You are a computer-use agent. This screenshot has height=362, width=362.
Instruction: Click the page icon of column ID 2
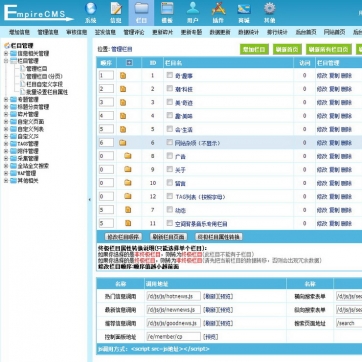tap(123, 89)
